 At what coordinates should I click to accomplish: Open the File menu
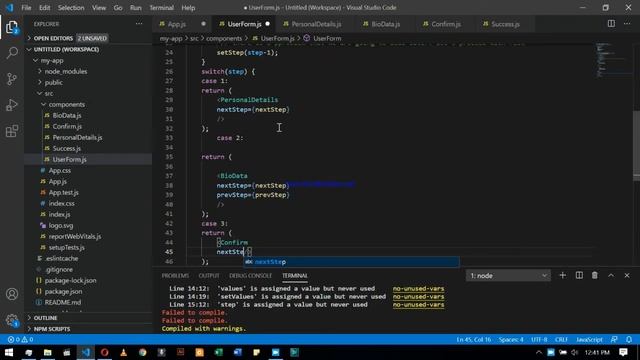click(26, 8)
